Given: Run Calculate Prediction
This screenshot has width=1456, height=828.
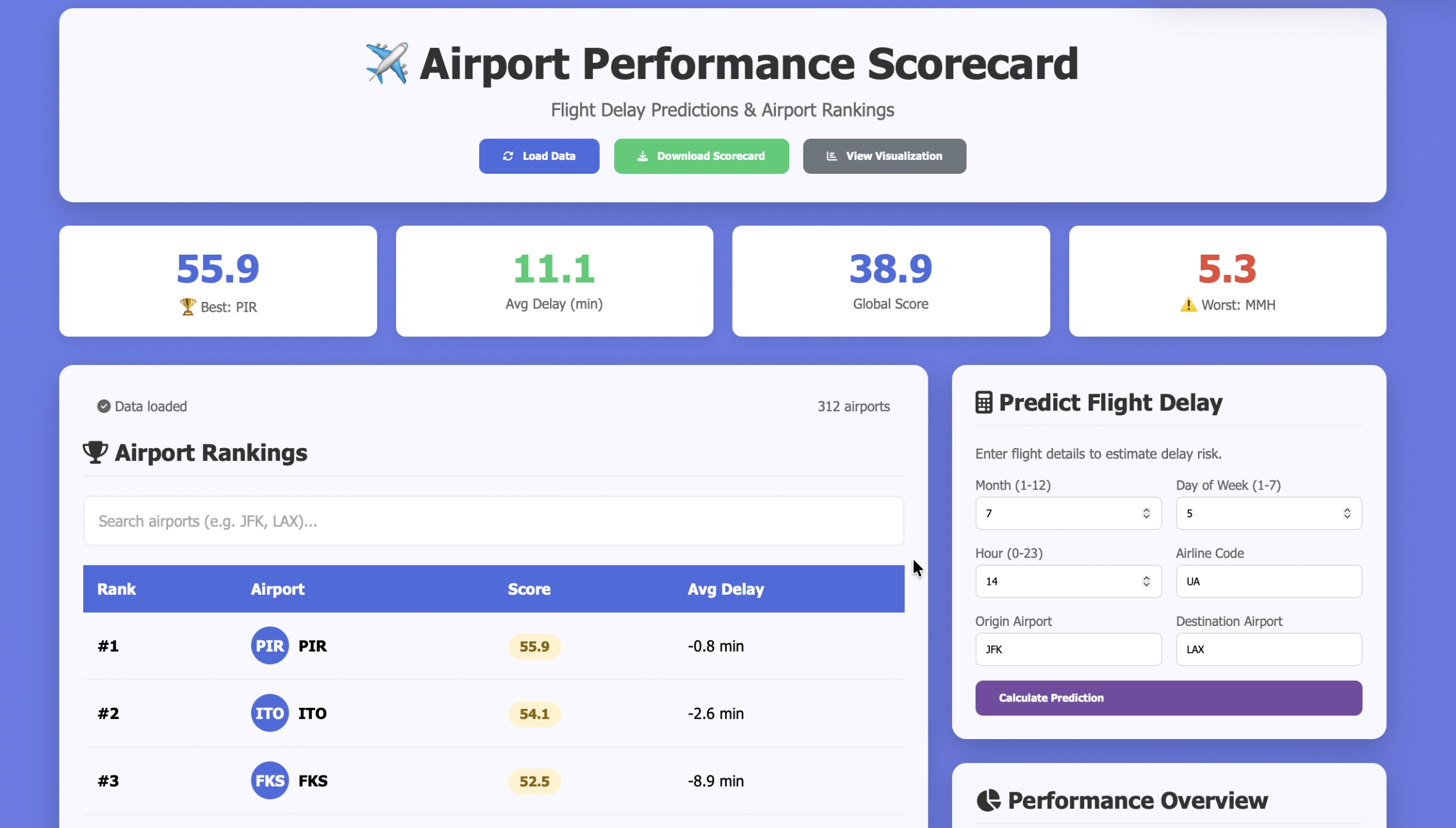Looking at the screenshot, I should 1168,698.
